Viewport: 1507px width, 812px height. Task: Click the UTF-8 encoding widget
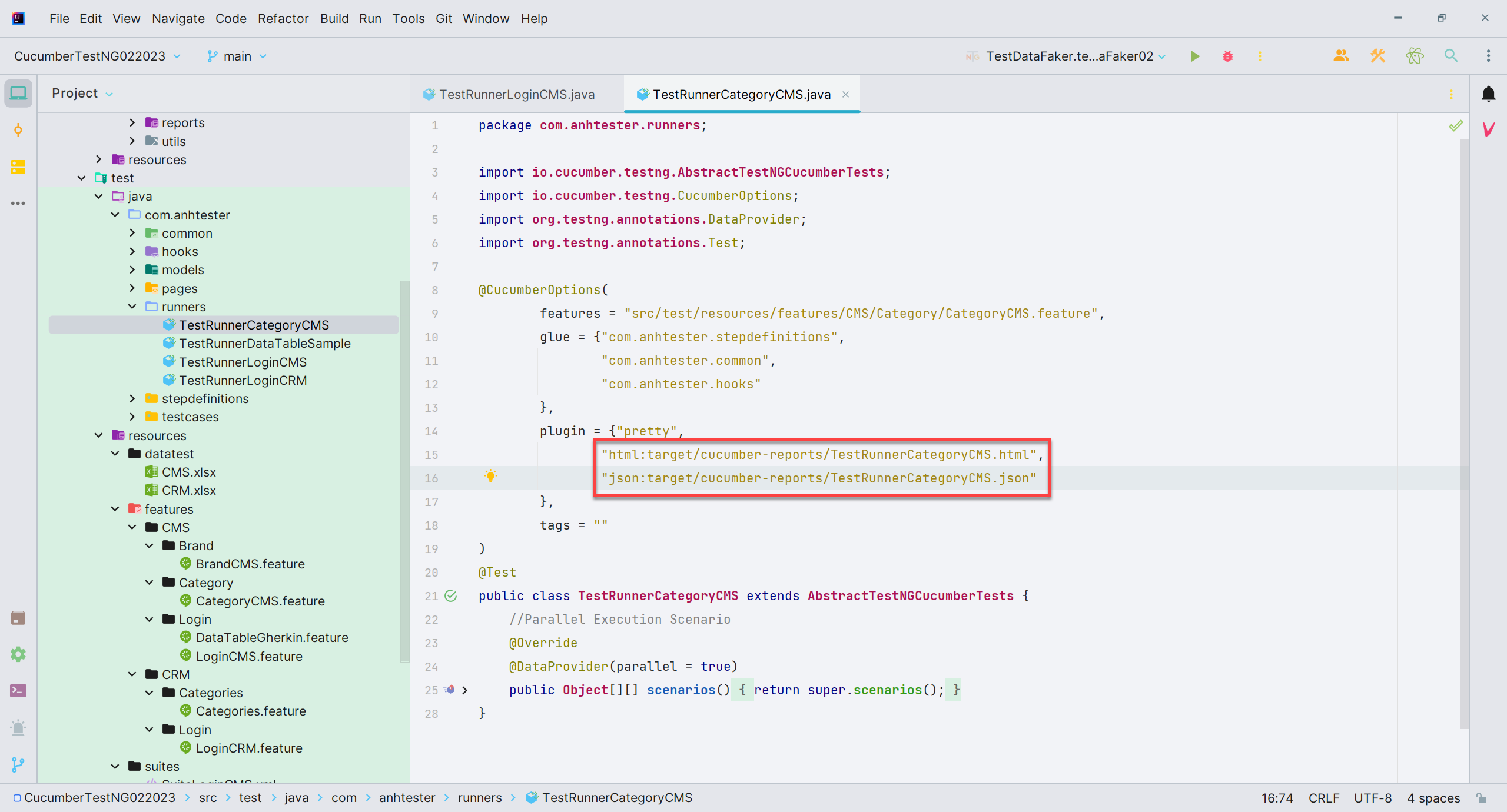(x=1372, y=798)
